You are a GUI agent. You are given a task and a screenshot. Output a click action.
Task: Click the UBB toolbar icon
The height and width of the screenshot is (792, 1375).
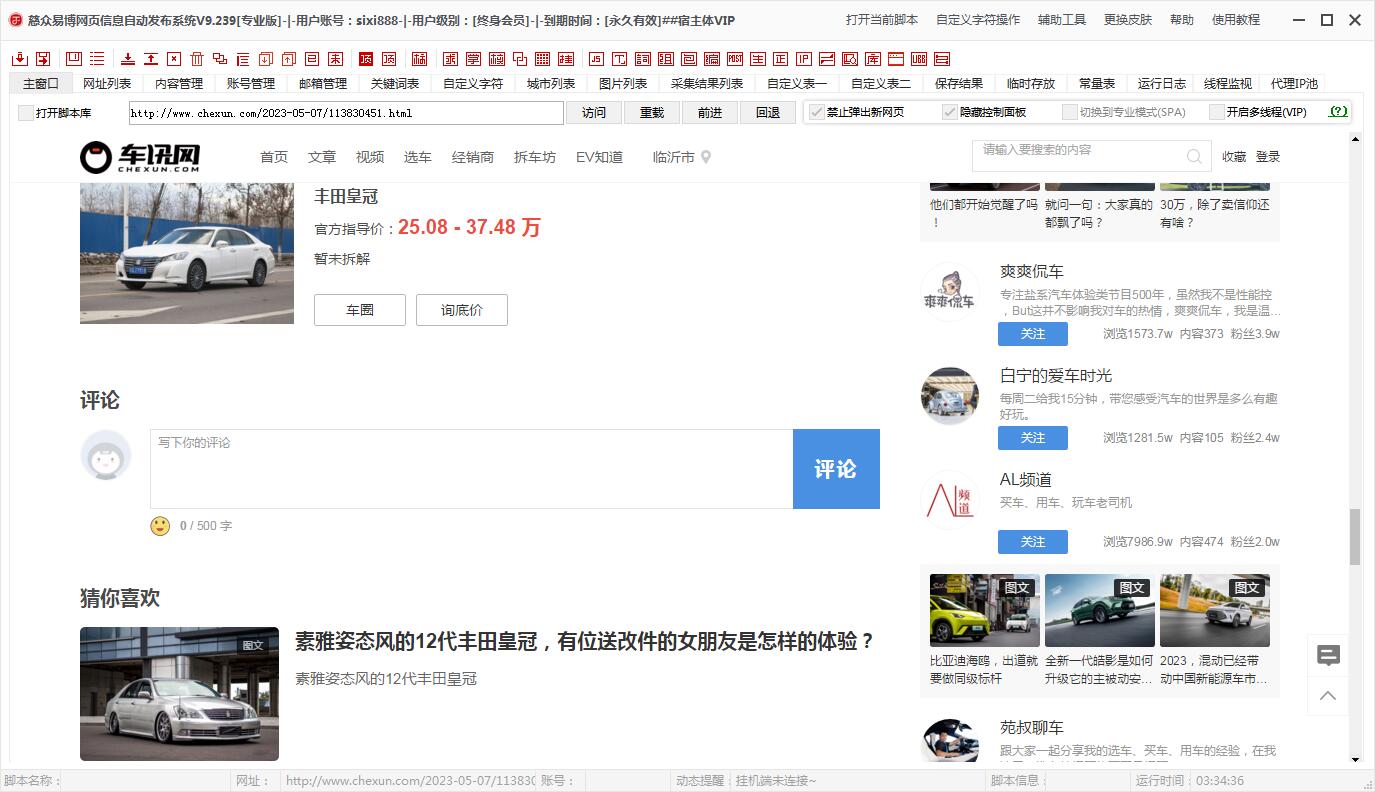pos(919,59)
